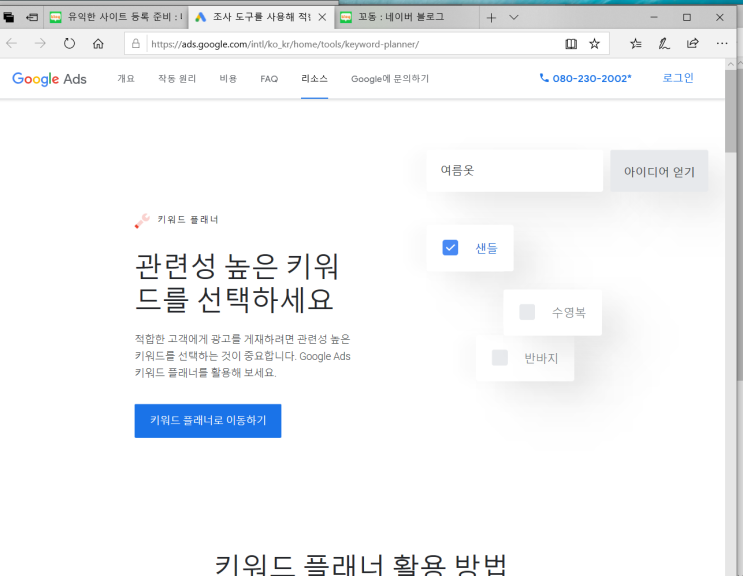Screen dimensions: 743x576
Task: Select the 조사 도구를 사용해 tab
Action: point(262,17)
